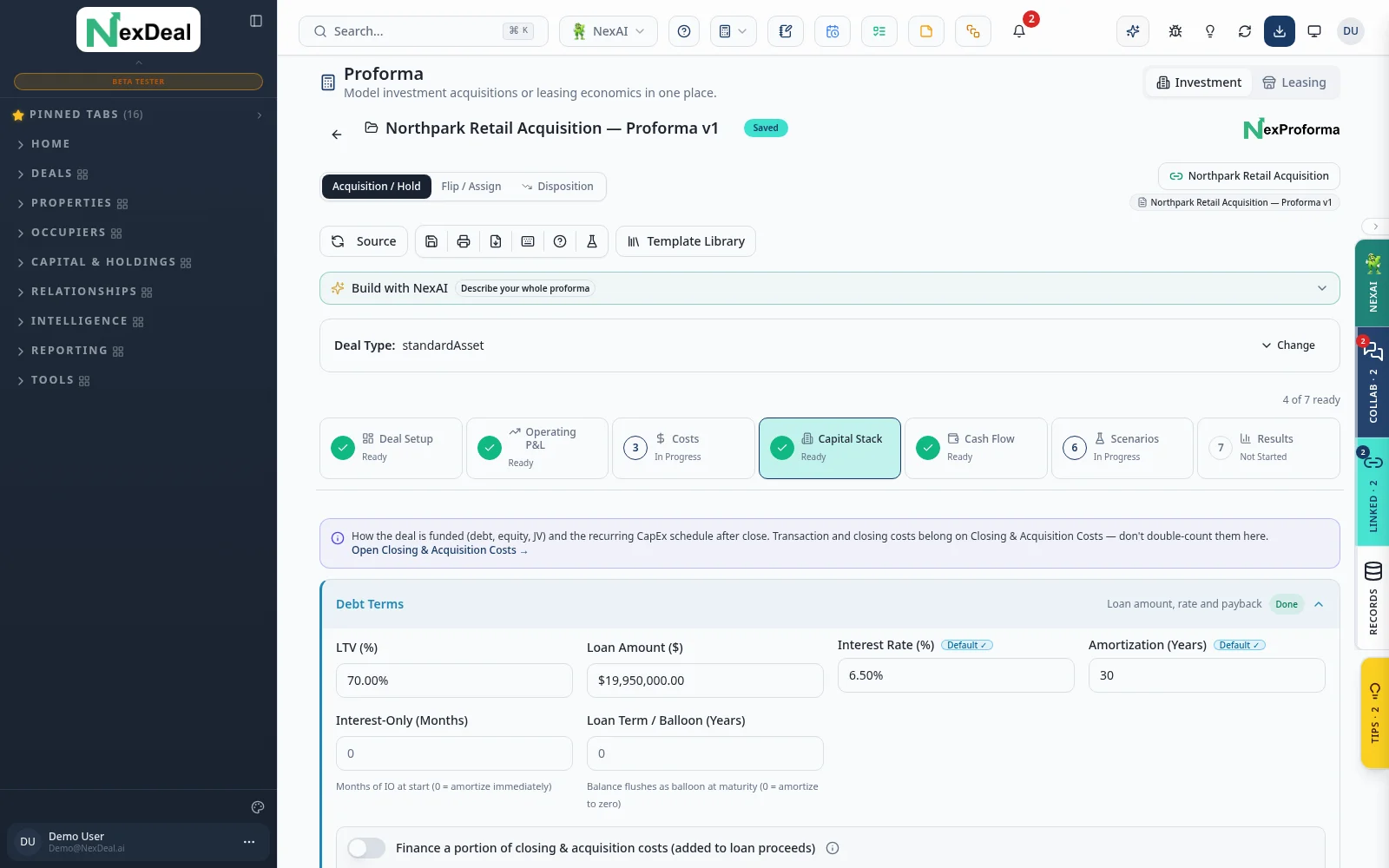Open the Scenarios step
The height and width of the screenshot is (868, 1389).
point(1122,448)
